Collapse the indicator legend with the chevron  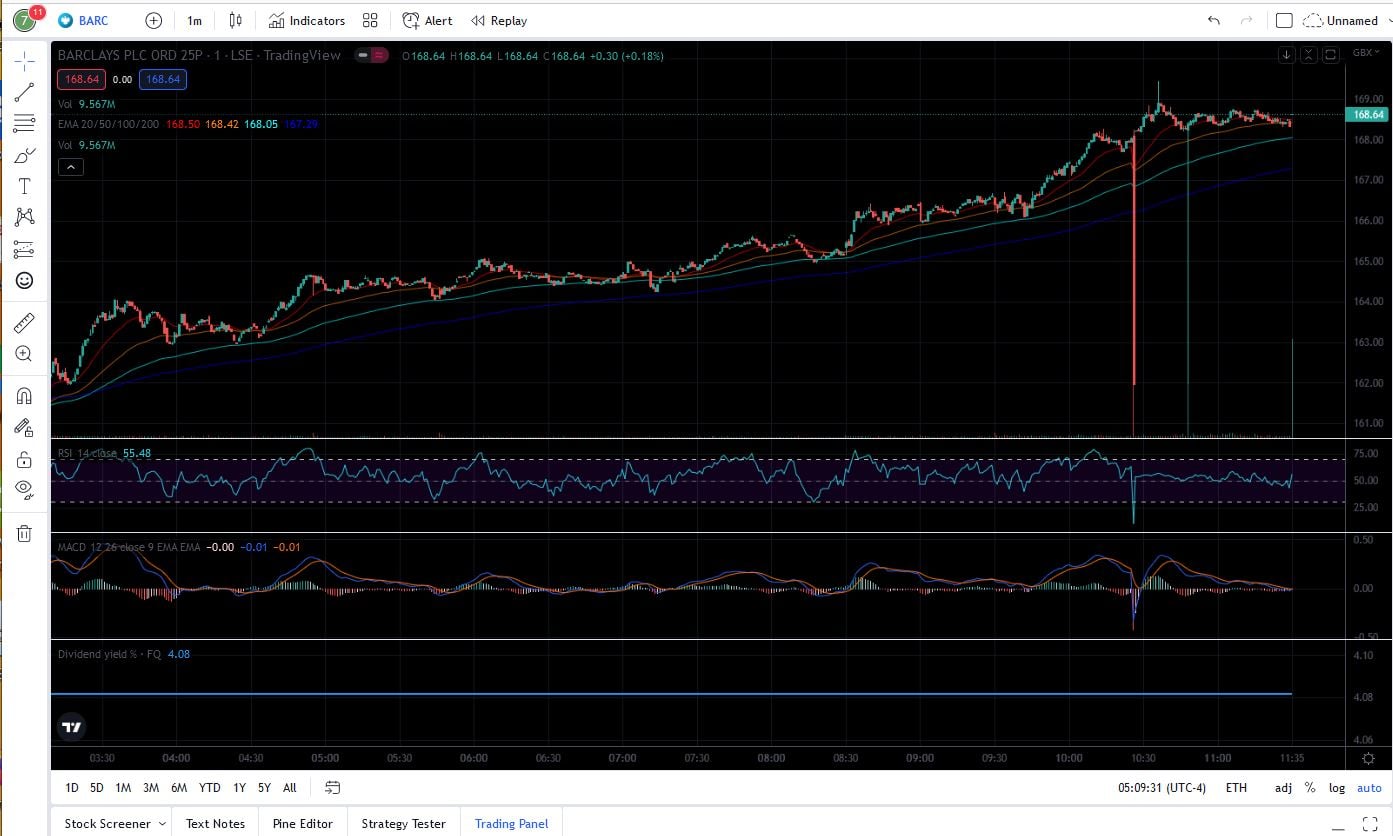(x=70, y=167)
